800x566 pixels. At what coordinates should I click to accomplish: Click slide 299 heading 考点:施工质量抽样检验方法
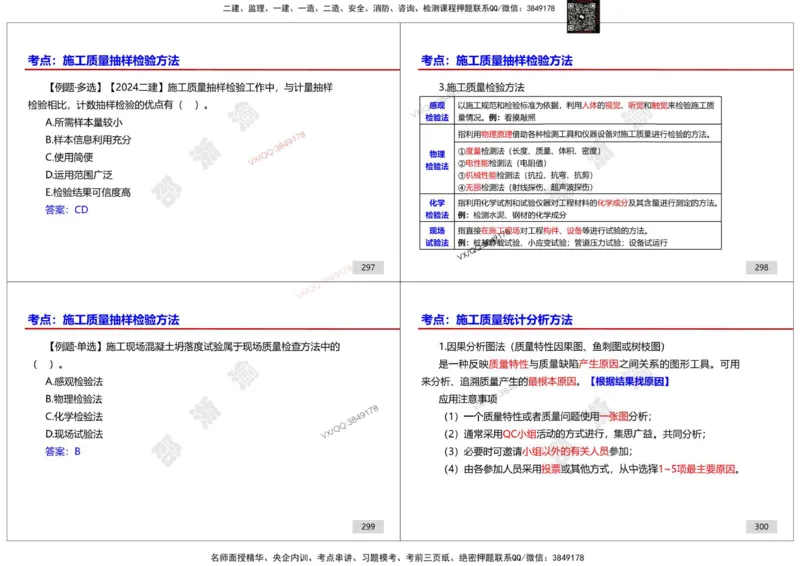(104, 320)
